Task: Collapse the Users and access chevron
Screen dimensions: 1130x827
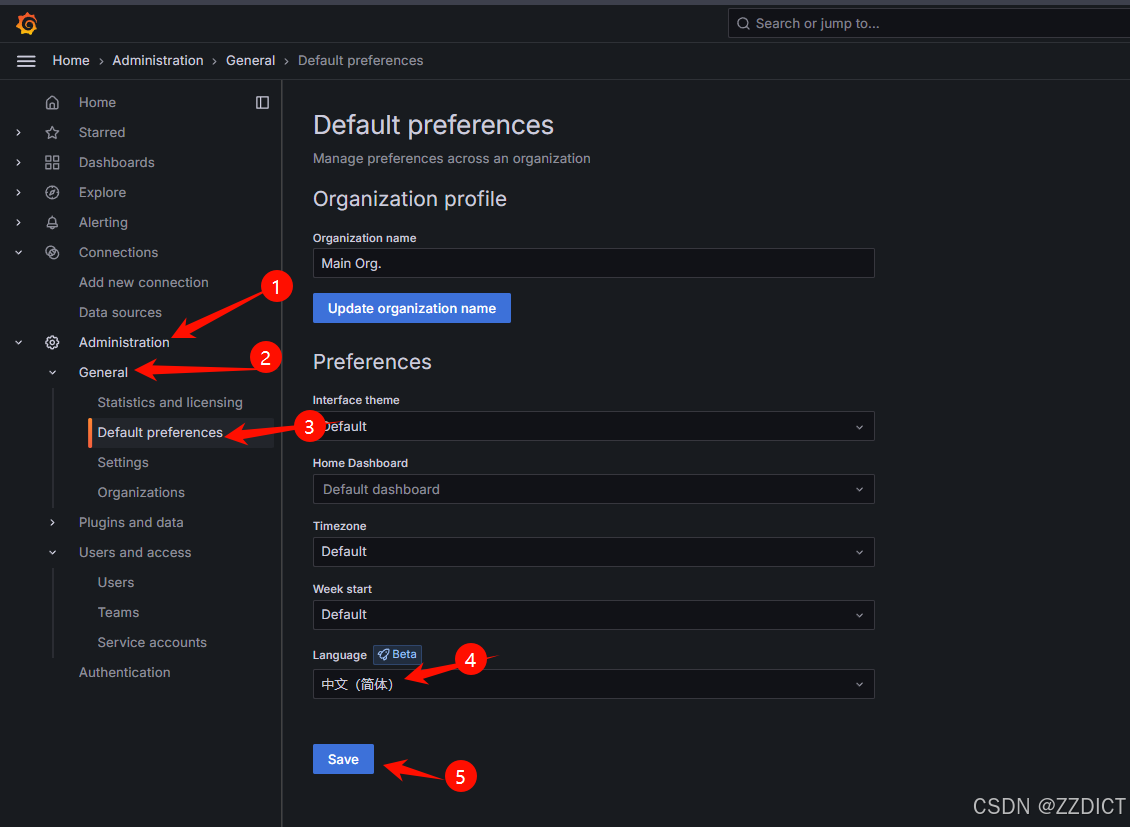Action: [53, 553]
